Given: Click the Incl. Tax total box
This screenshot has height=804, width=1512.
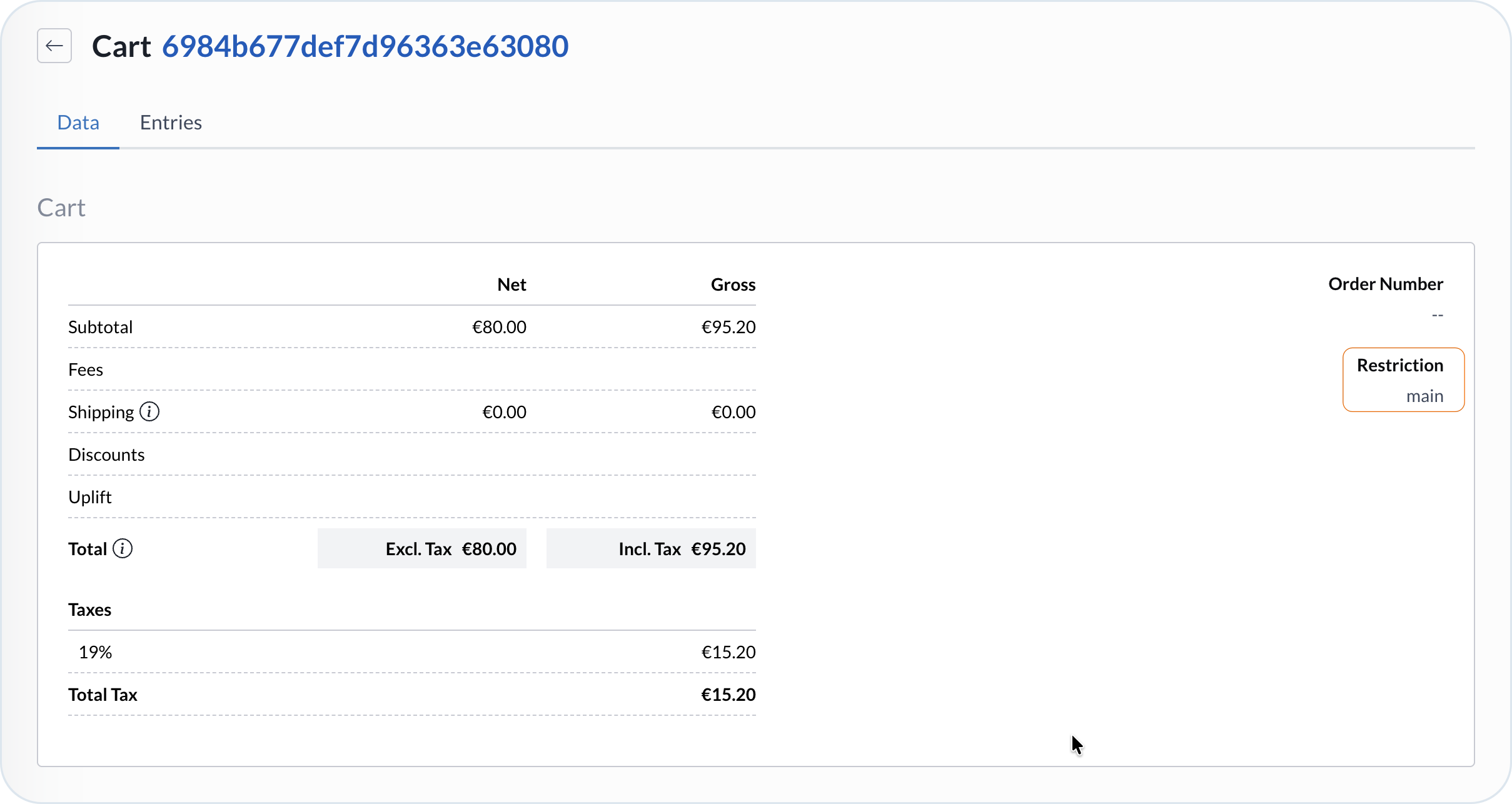Looking at the screenshot, I should coord(651,549).
